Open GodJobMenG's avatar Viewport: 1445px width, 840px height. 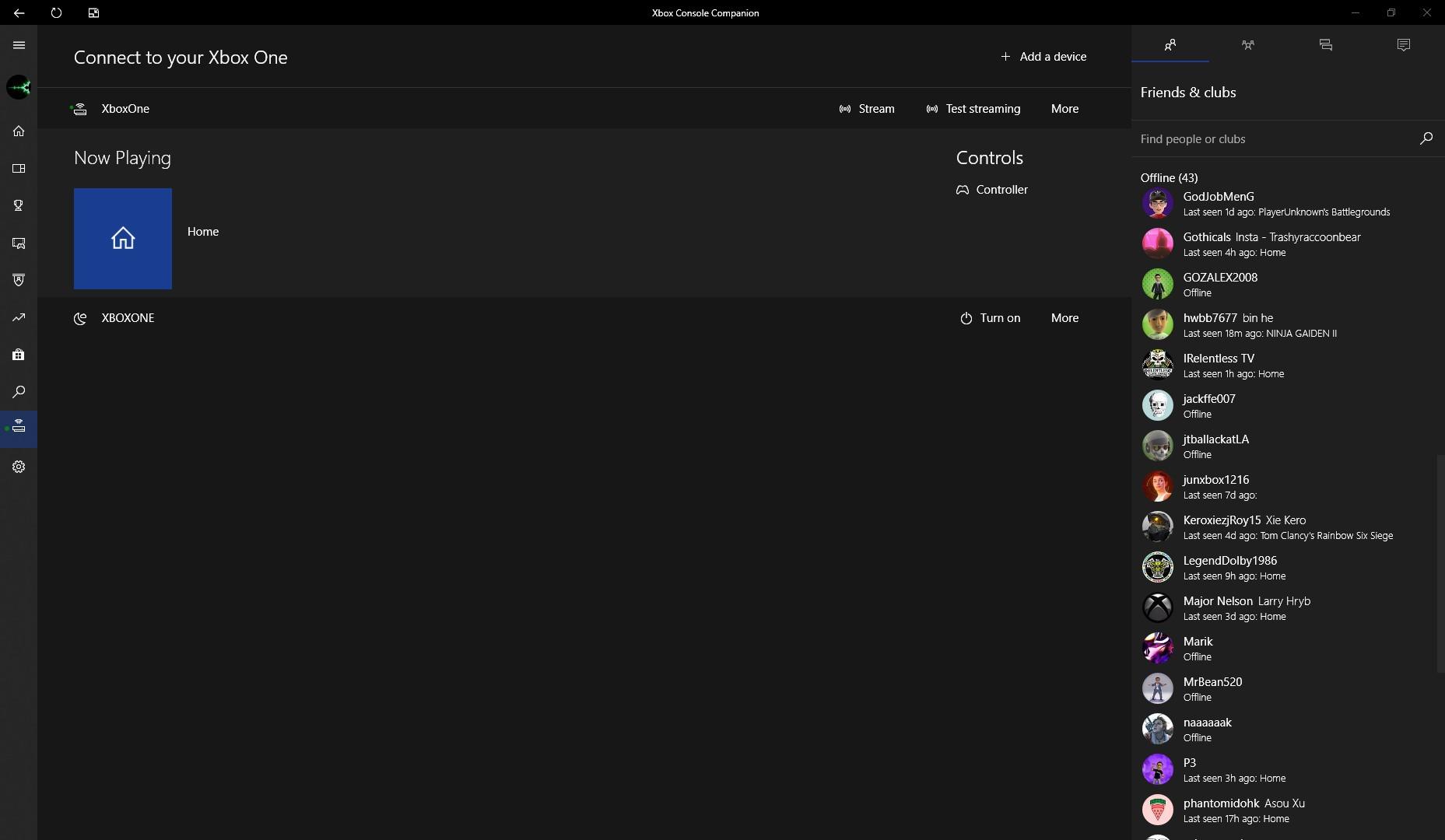(x=1157, y=204)
